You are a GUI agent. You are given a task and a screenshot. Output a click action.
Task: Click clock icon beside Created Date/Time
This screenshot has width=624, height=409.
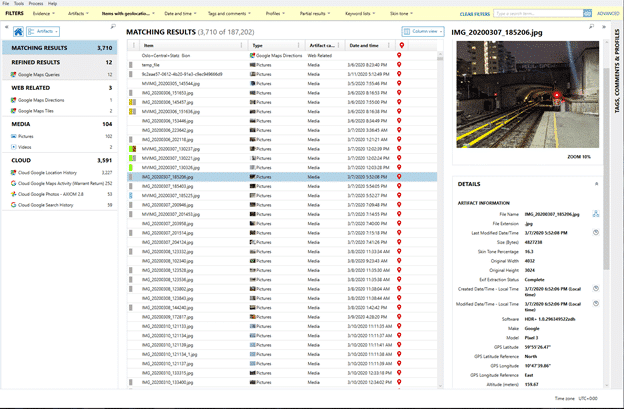pos(596,288)
